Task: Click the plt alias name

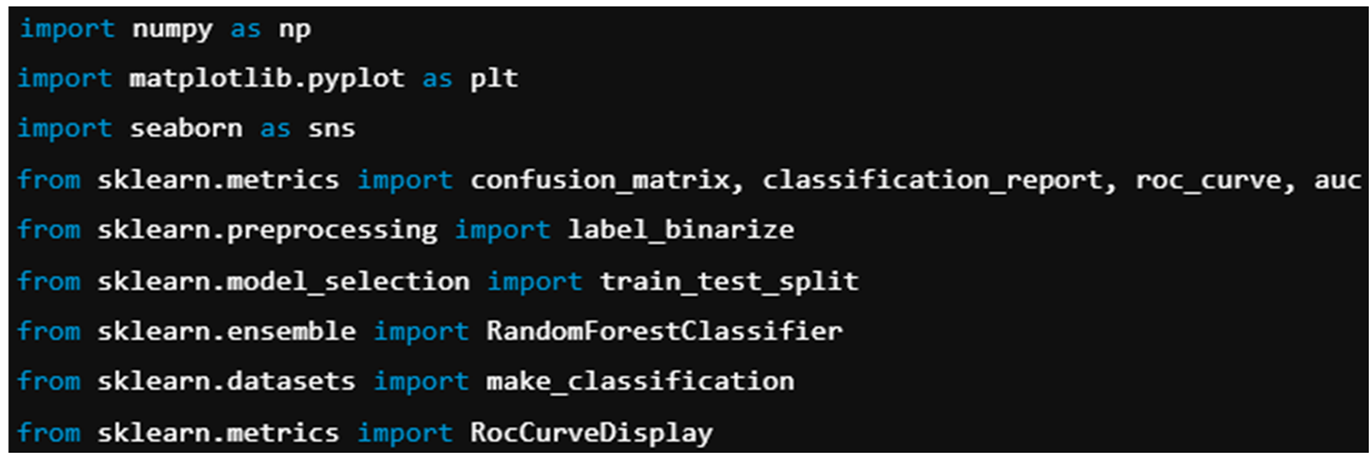Action: 494,78
